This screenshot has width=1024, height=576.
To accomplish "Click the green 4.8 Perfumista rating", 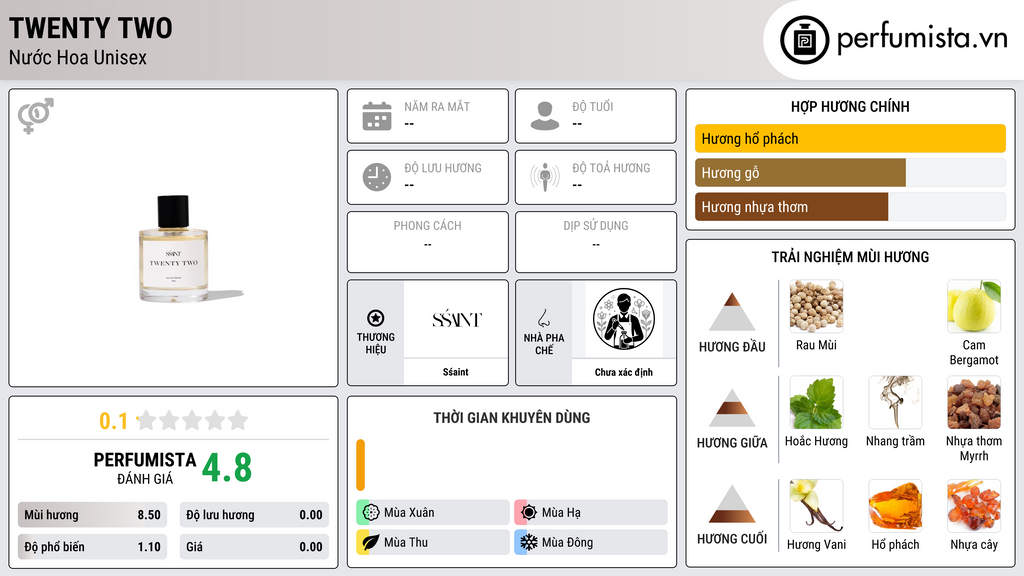I will point(227,468).
